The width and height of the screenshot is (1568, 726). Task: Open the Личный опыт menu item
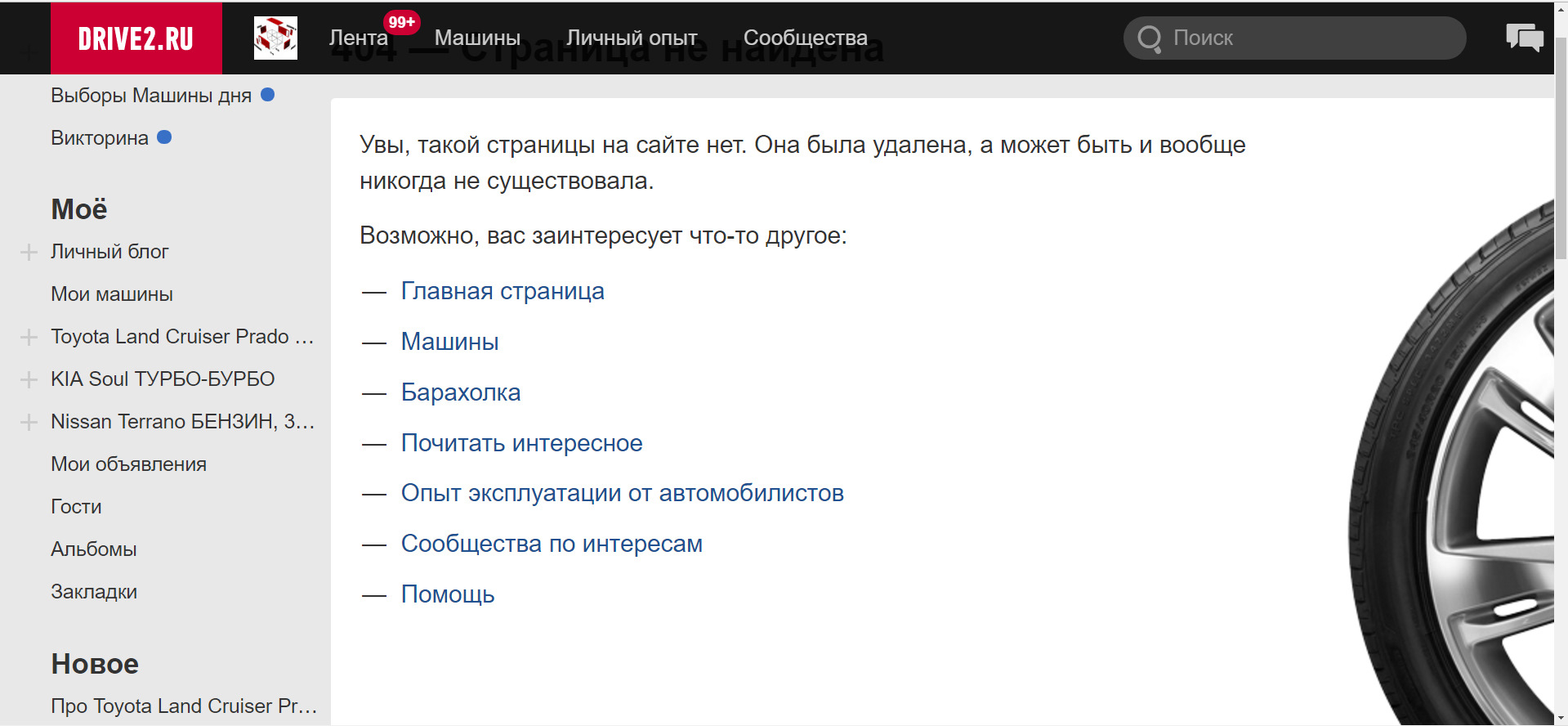coord(632,38)
